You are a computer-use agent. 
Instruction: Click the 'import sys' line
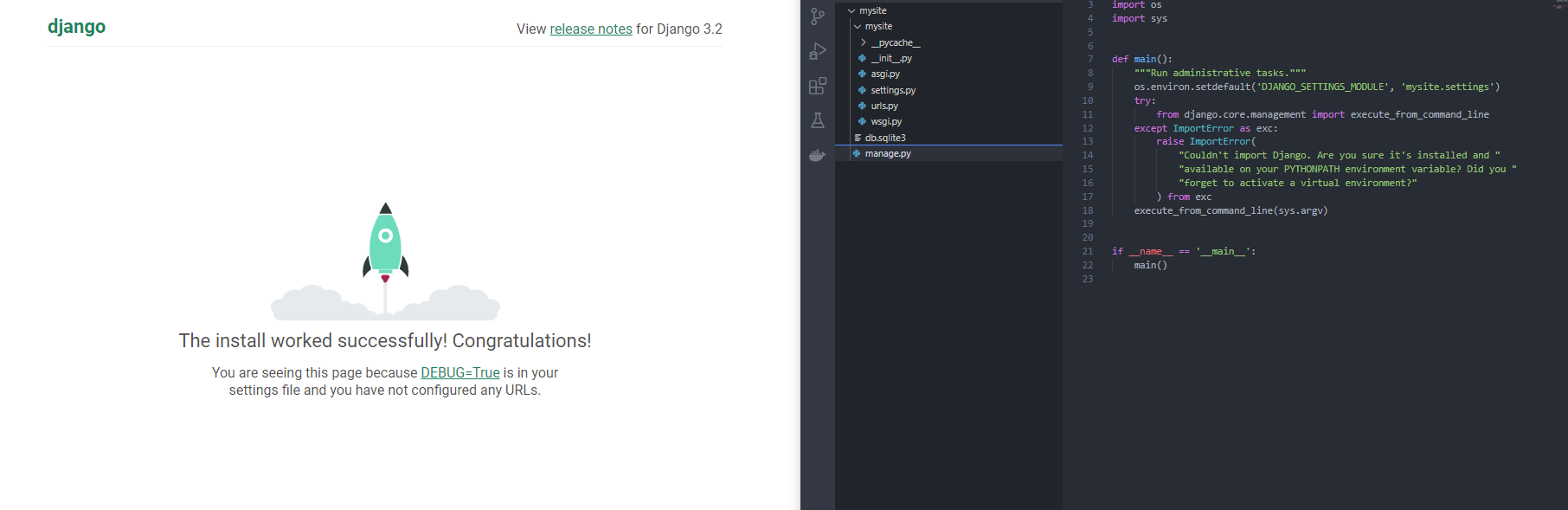coord(1139,18)
